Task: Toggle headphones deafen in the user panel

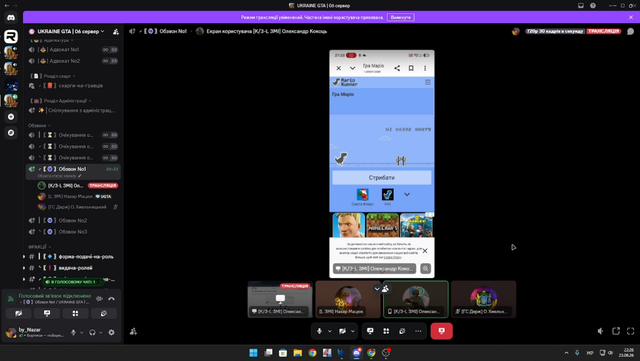Action: click(92, 332)
